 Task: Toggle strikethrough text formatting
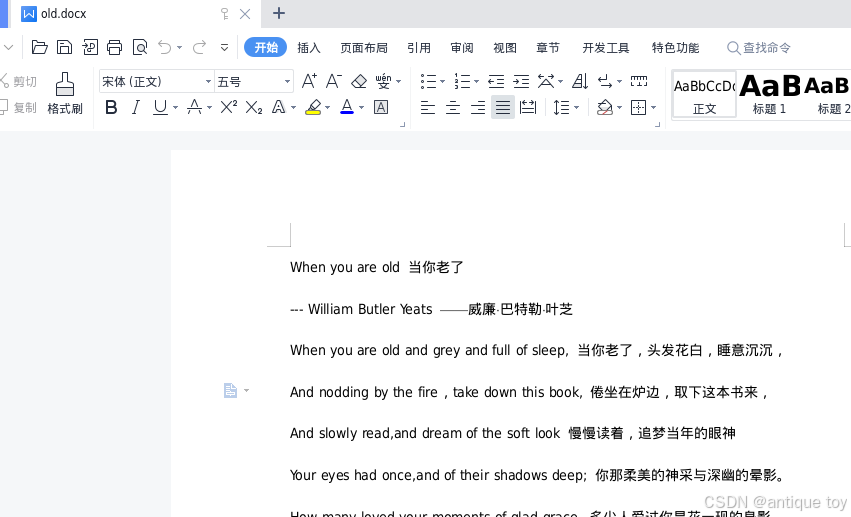(x=194, y=107)
